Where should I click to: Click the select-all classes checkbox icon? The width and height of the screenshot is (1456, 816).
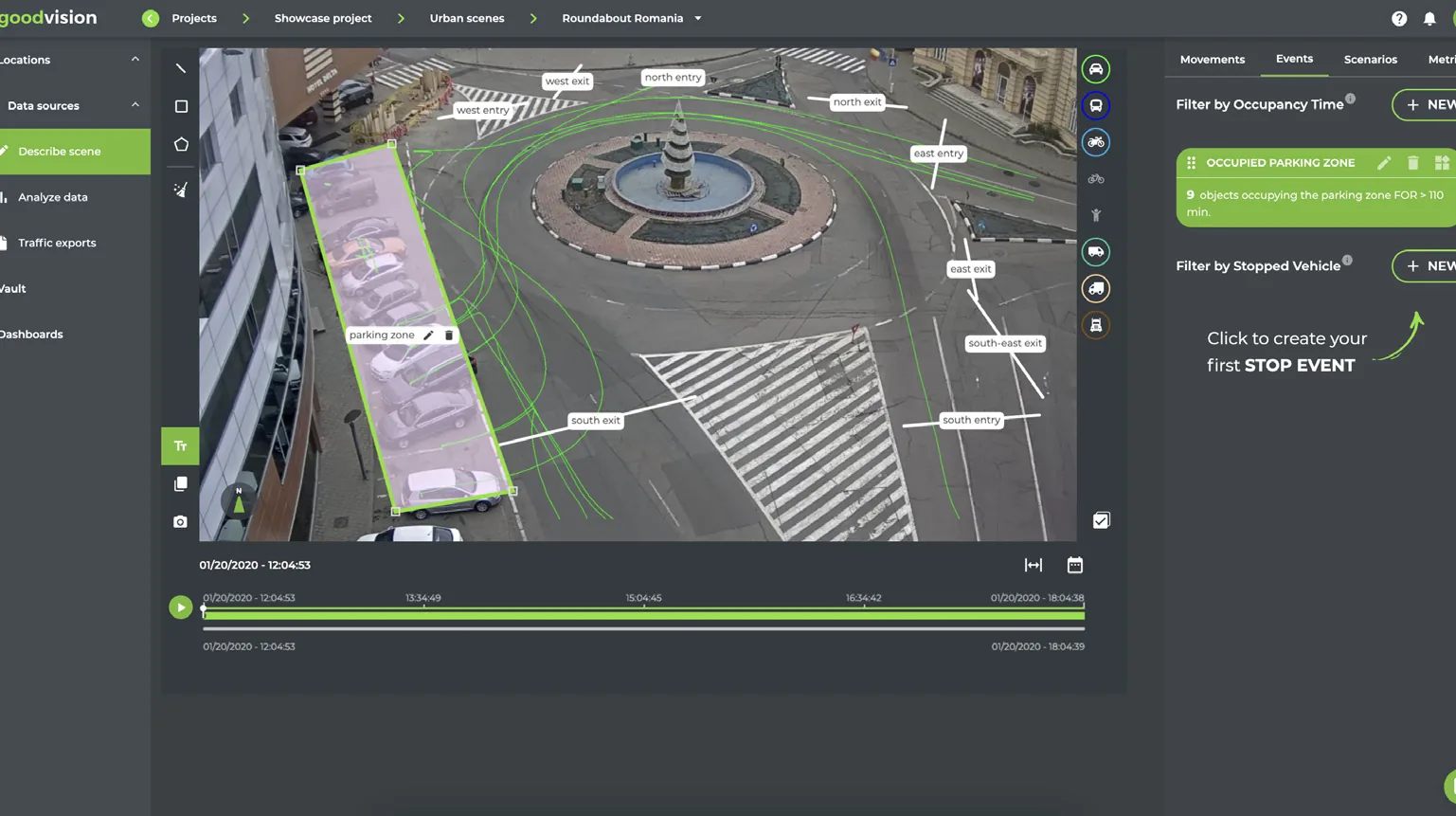1101,520
